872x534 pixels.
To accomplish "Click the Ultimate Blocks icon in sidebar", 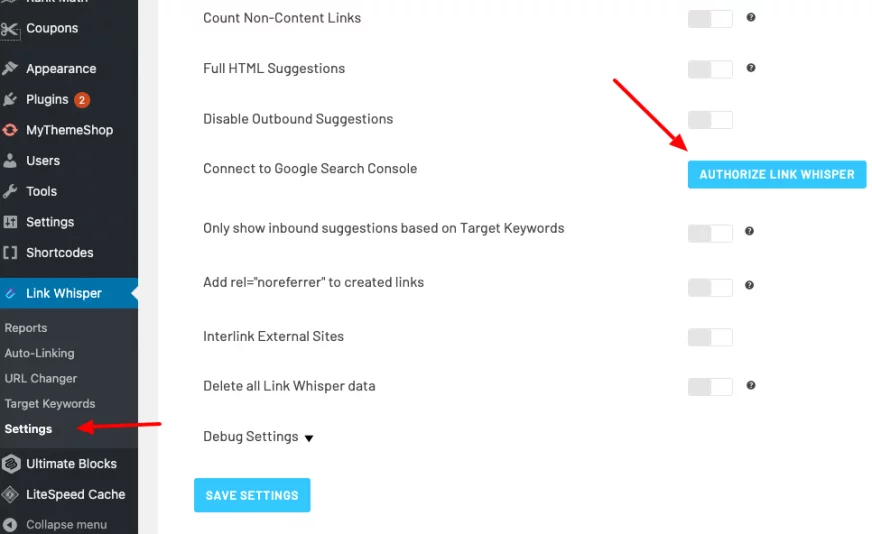I will (x=11, y=464).
